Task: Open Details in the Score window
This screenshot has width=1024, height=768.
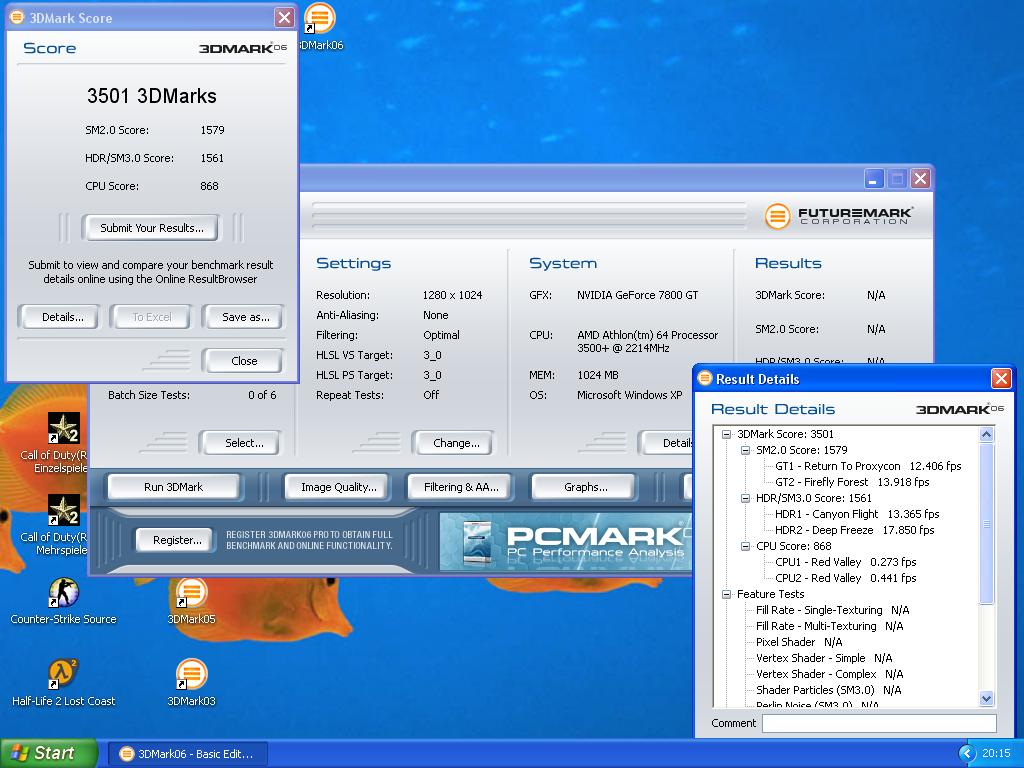Action: [x=62, y=317]
